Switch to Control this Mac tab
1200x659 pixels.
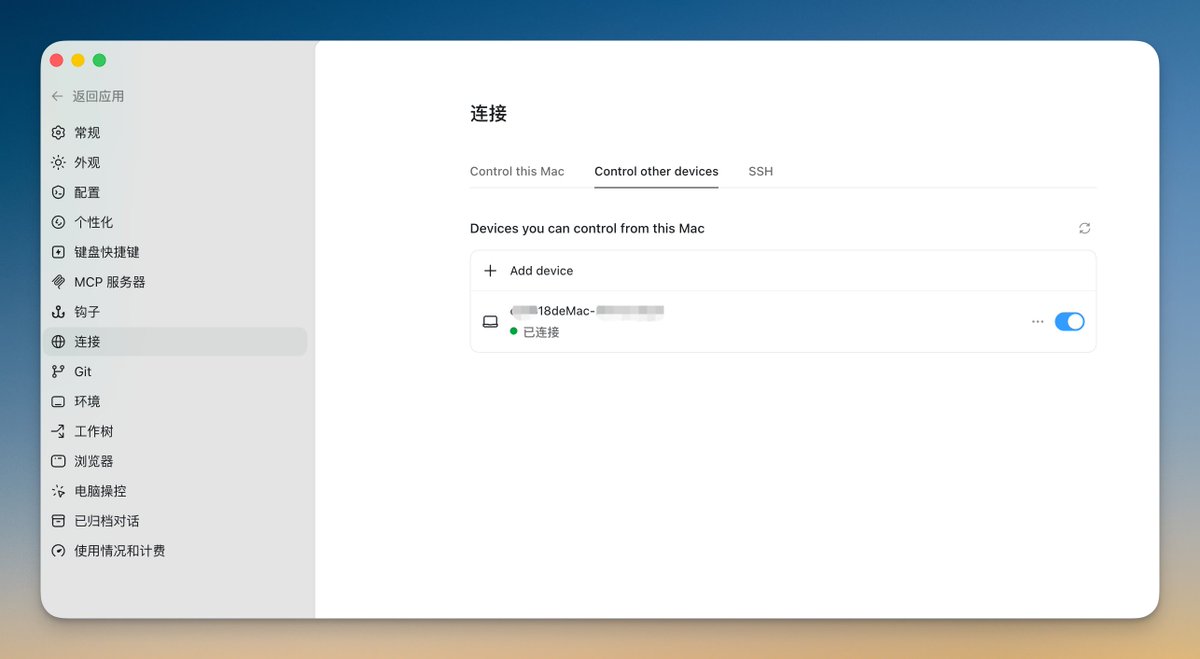(x=517, y=171)
